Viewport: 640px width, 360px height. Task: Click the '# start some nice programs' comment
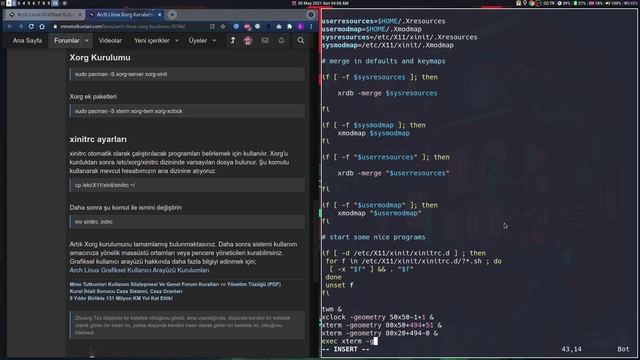pos(373,237)
